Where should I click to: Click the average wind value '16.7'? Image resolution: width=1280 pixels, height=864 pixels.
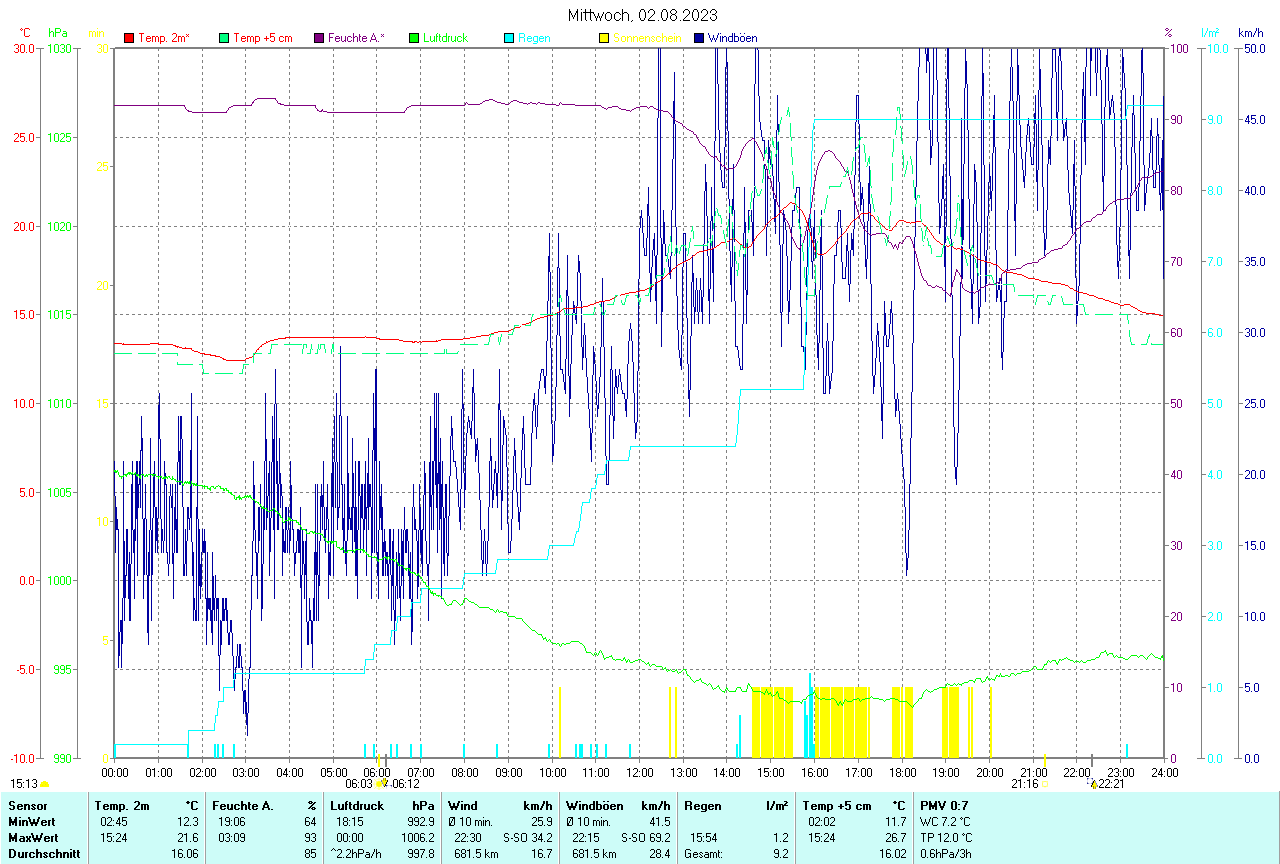coord(541,854)
